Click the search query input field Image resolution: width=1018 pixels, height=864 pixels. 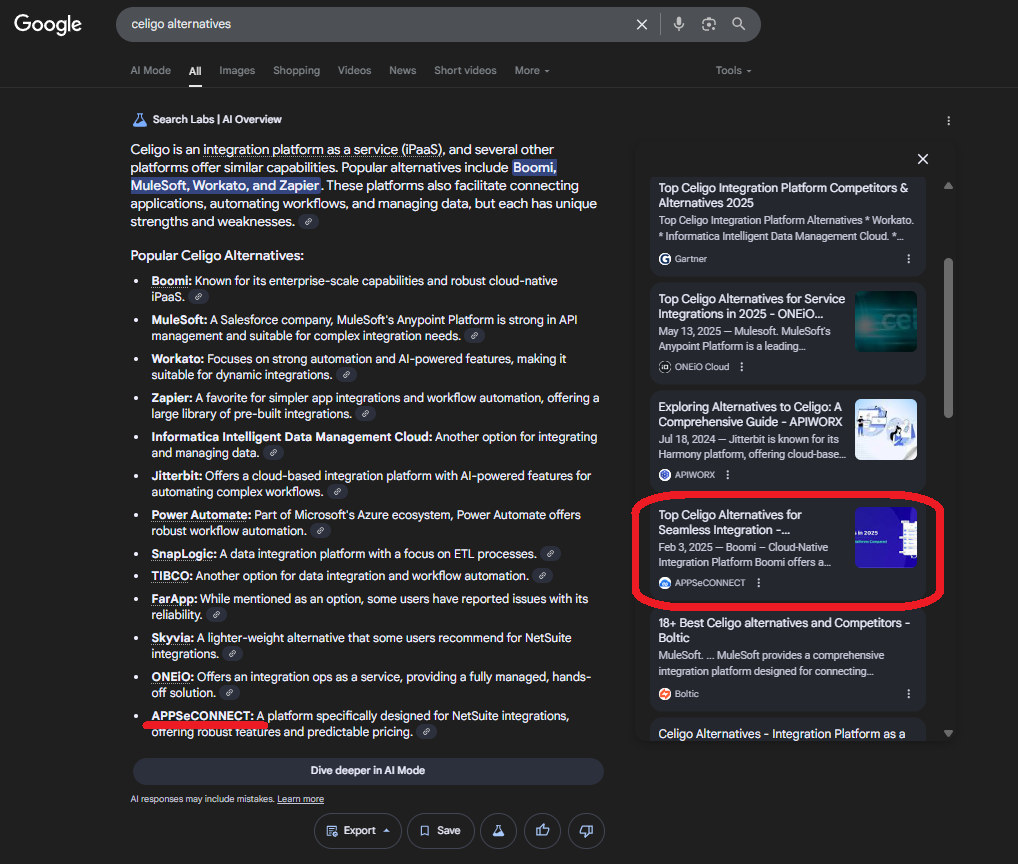377,25
